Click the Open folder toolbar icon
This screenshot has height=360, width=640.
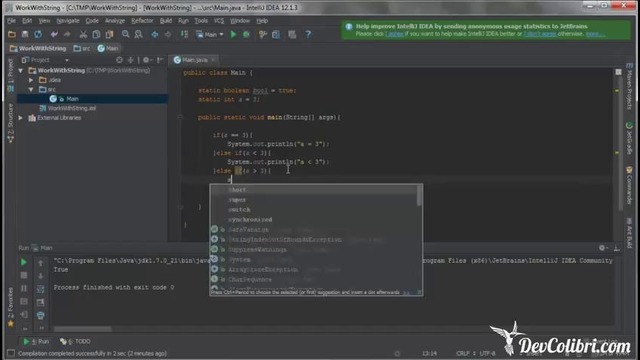coord(12,35)
